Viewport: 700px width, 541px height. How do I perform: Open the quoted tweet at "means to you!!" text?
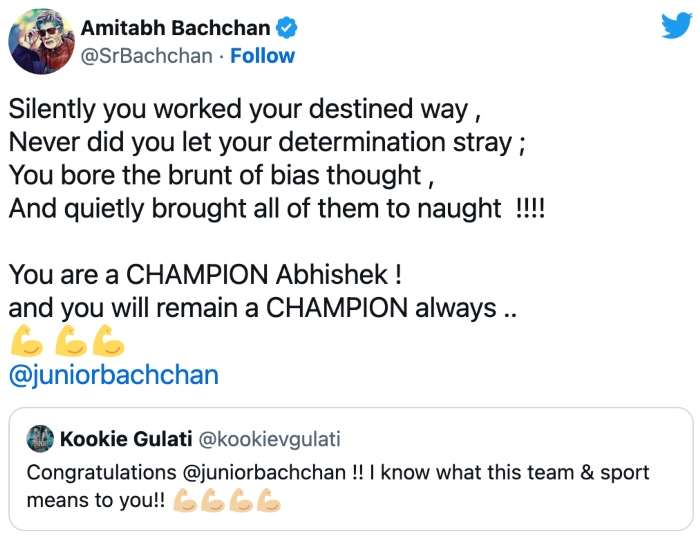tap(96, 500)
